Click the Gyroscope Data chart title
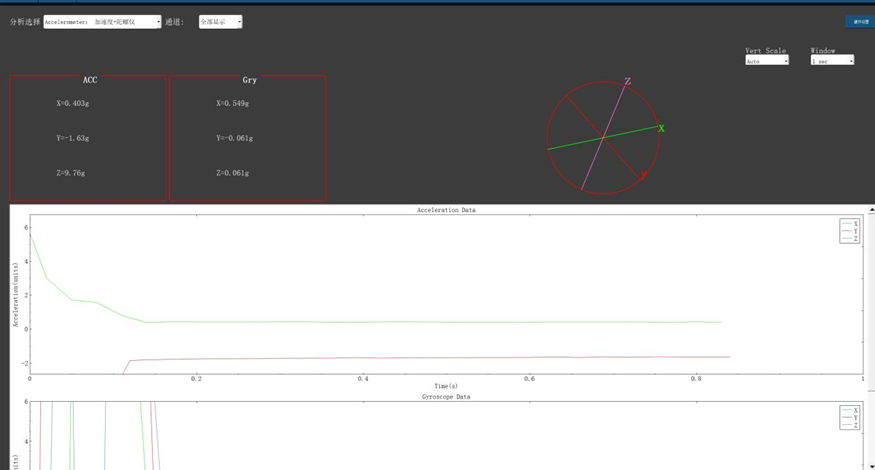This screenshot has height=470, width=875. (446, 397)
